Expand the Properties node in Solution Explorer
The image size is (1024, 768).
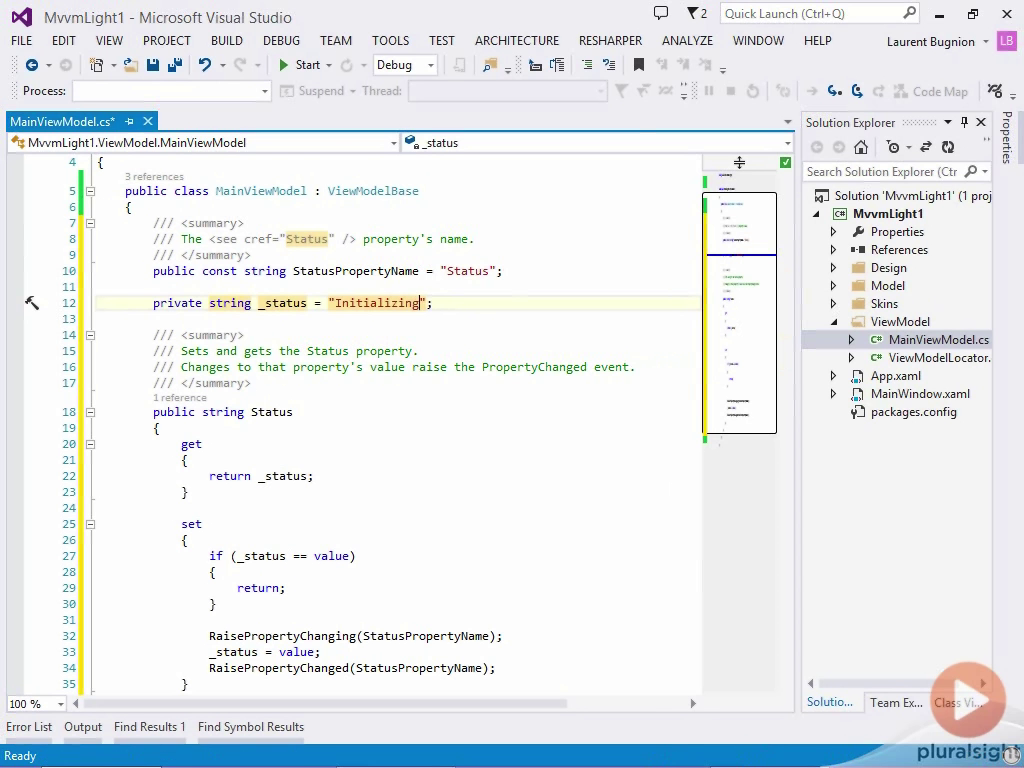[x=833, y=232]
